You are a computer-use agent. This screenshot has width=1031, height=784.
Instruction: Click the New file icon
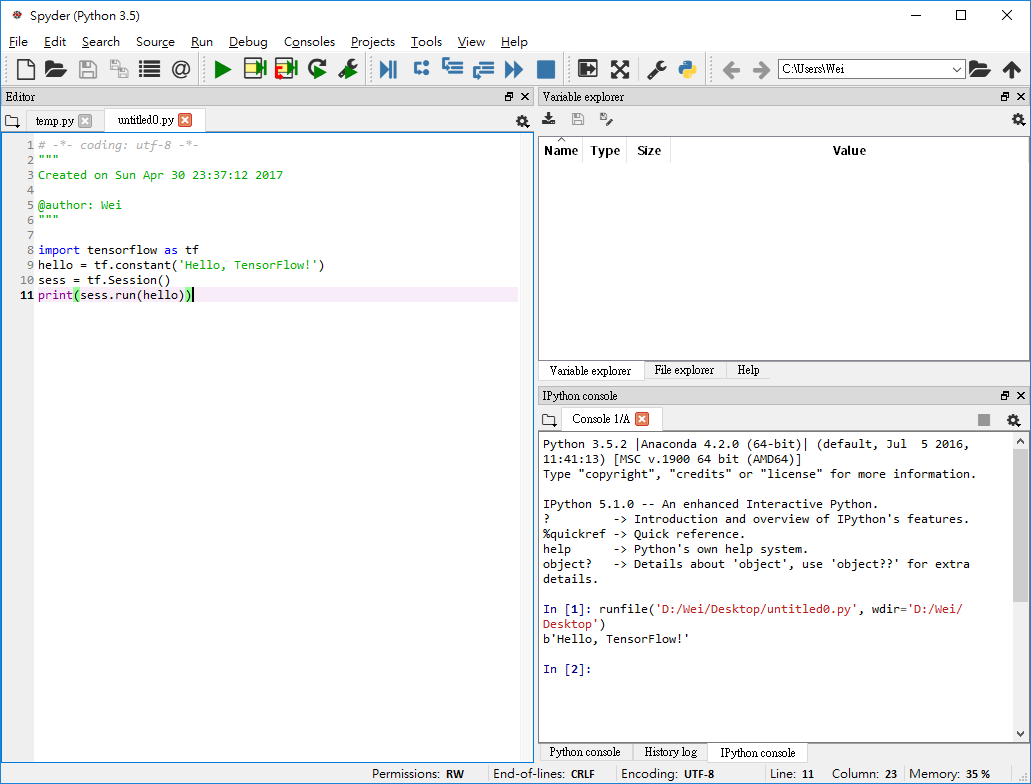pyautogui.click(x=26, y=69)
